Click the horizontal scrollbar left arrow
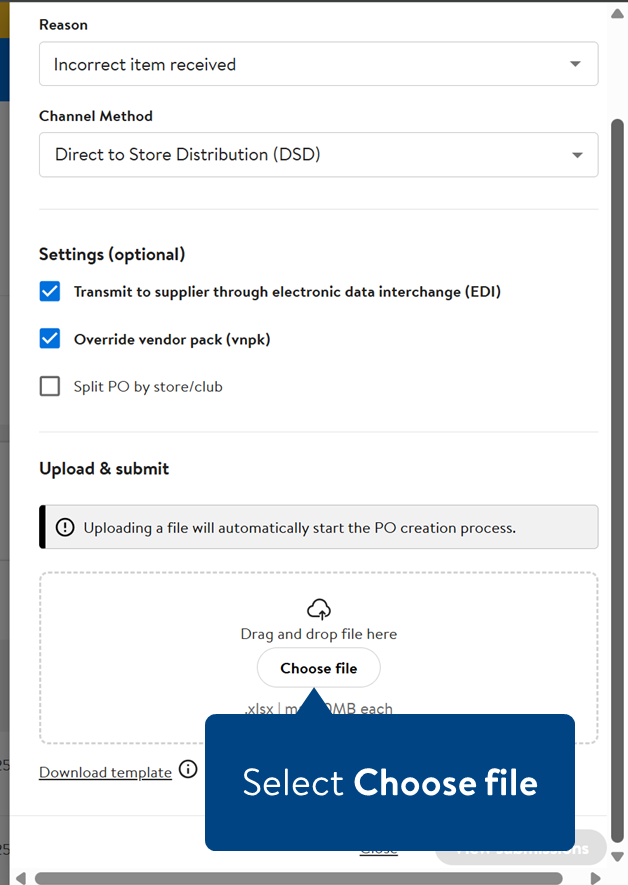The width and height of the screenshot is (628, 885). (20, 878)
